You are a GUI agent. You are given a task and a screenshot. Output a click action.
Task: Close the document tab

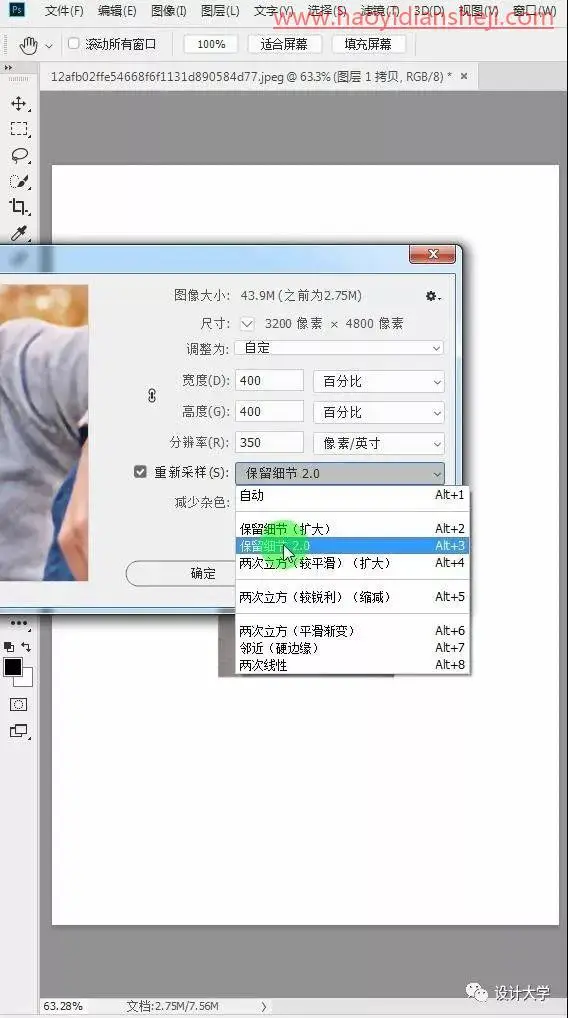pyautogui.click(x=464, y=76)
